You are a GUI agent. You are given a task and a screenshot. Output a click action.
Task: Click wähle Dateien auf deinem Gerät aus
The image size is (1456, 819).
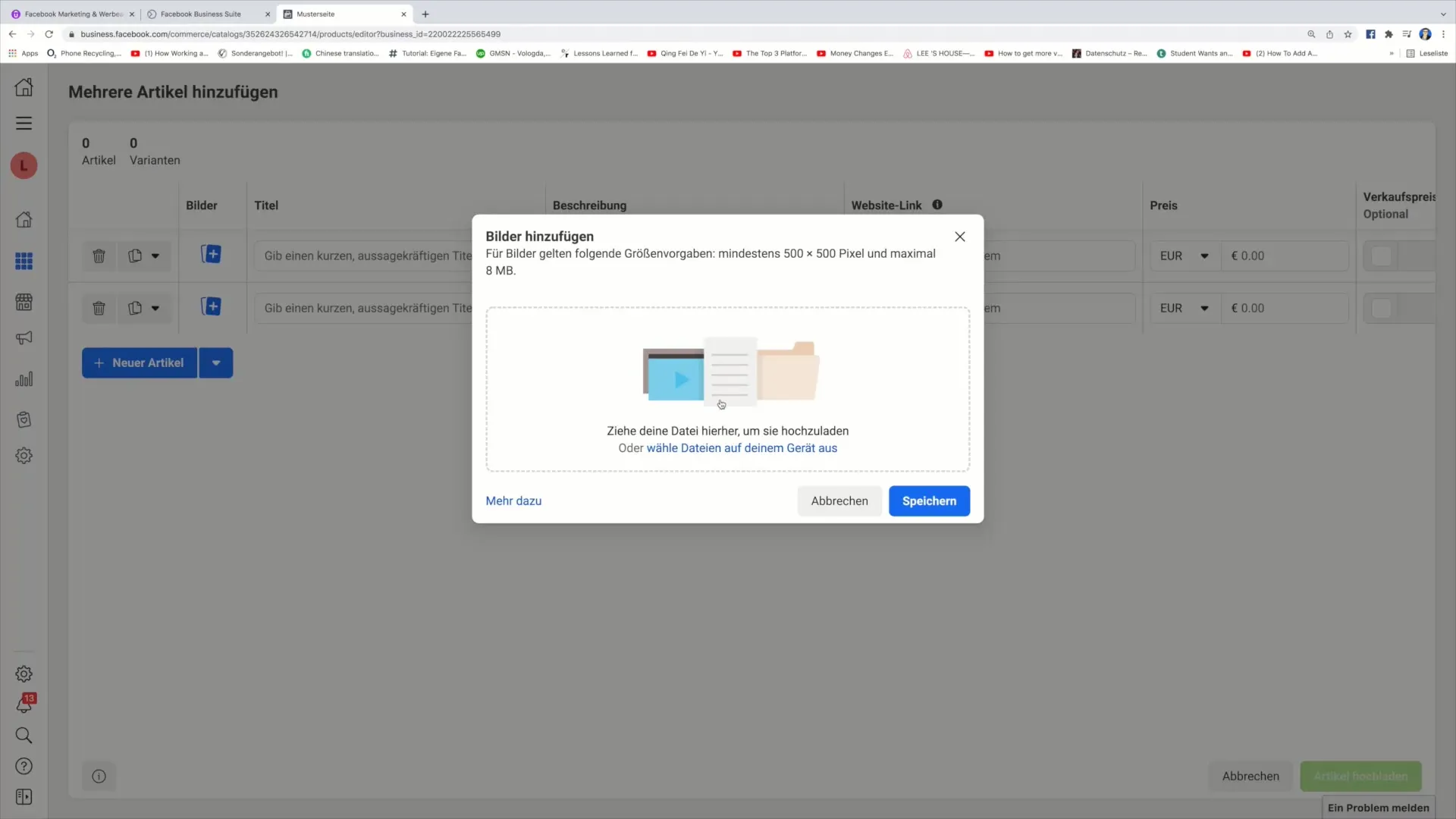pyautogui.click(x=742, y=448)
